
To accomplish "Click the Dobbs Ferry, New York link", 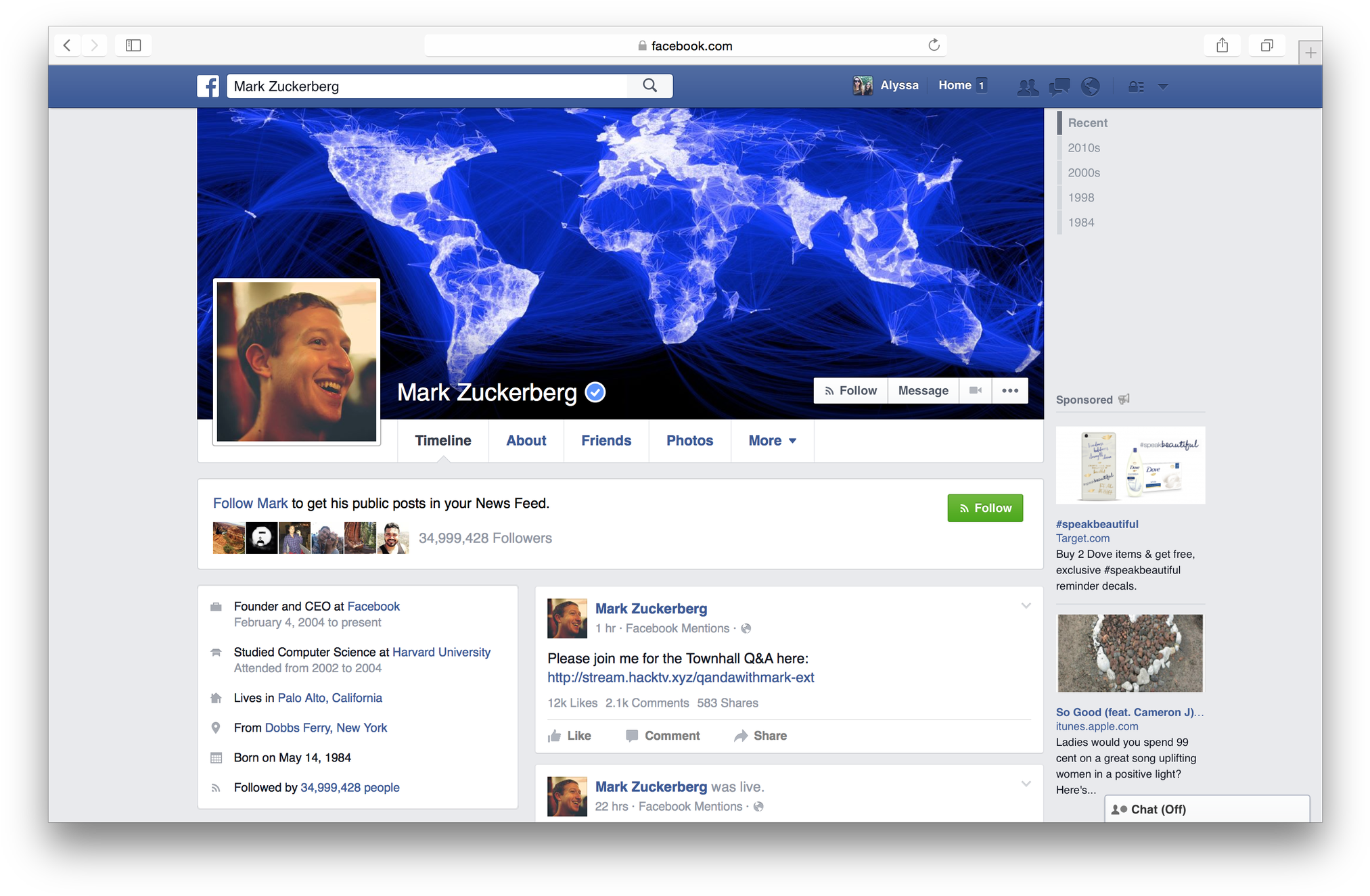I will (326, 728).
